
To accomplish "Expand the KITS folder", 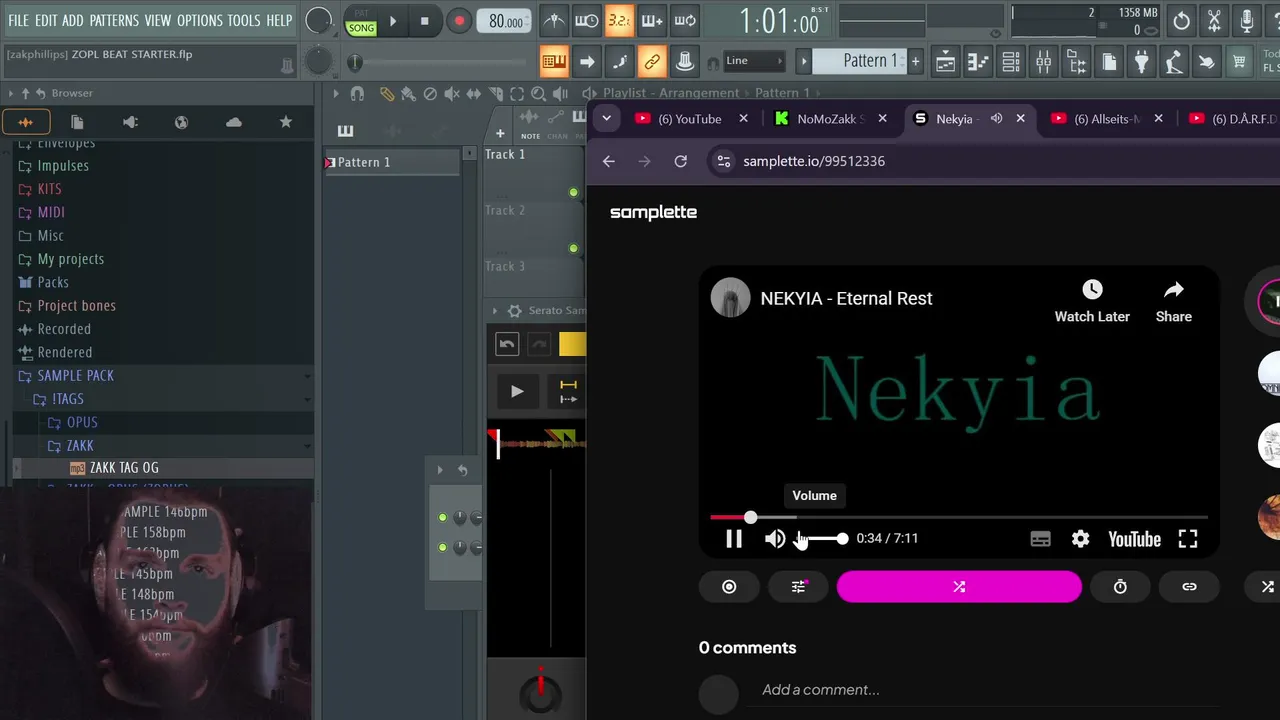I will click(x=40, y=188).
